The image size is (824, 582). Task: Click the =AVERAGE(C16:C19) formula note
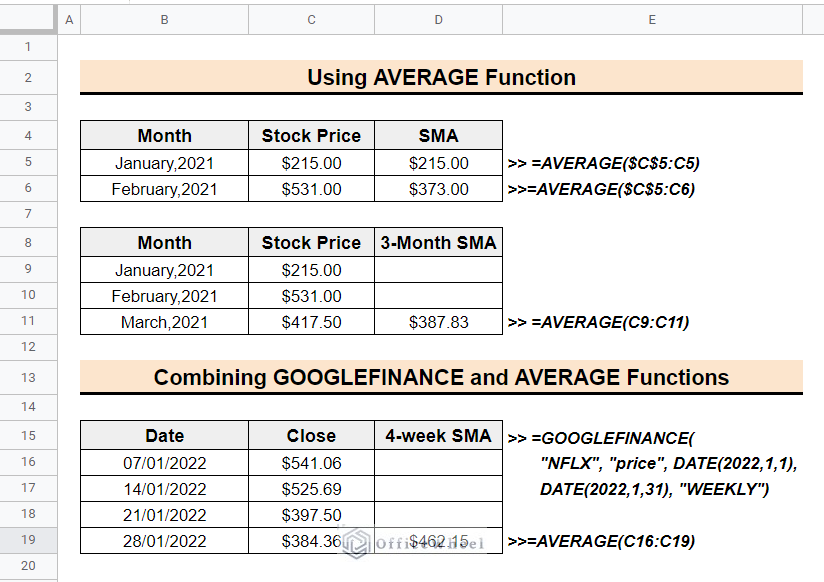coord(601,541)
